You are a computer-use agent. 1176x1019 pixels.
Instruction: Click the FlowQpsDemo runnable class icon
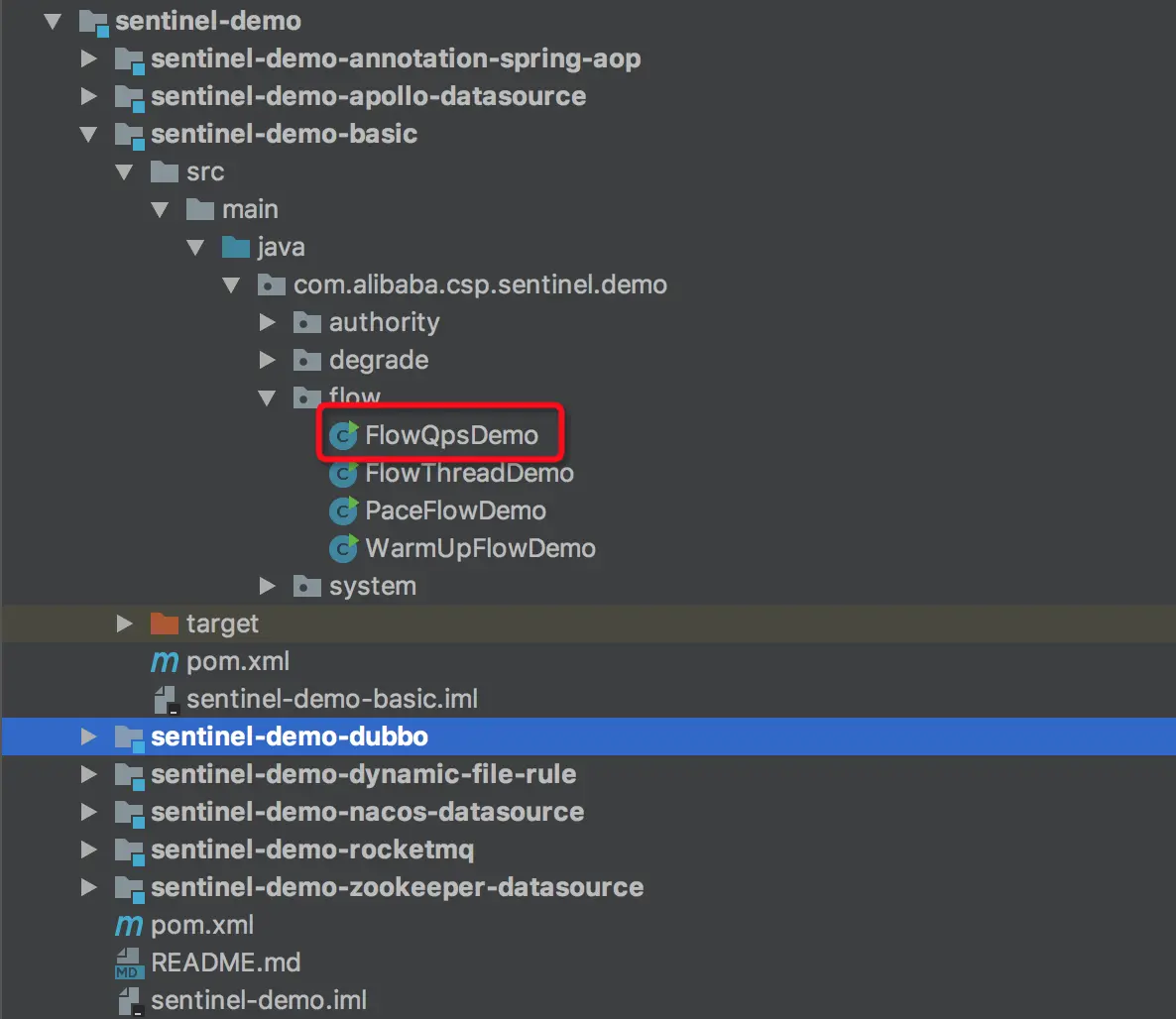(x=342, y=434)
